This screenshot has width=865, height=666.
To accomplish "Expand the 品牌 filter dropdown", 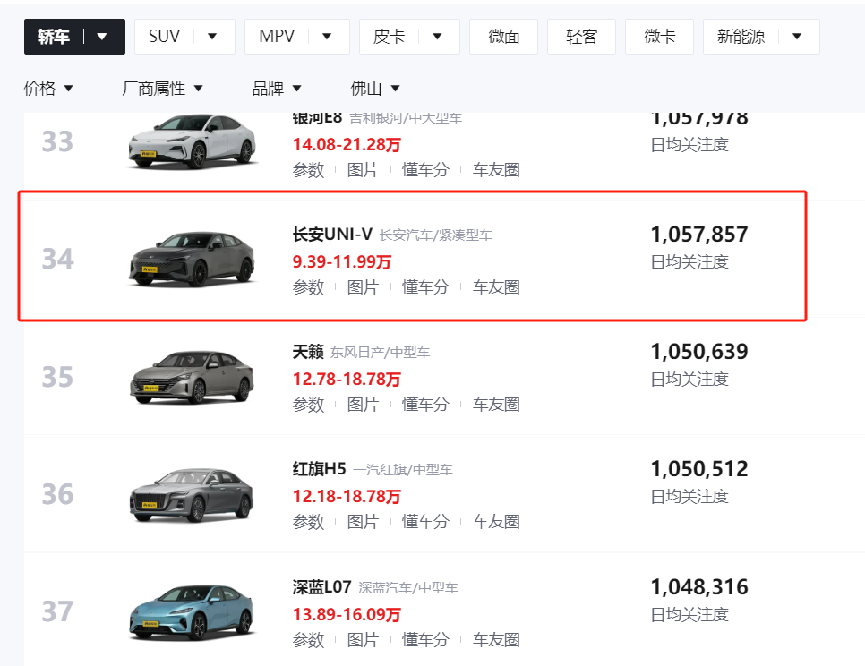I will (276, 89).
